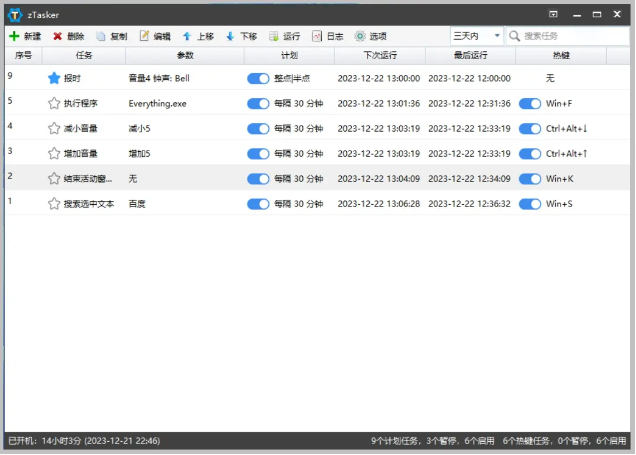
Task: Sort by 最后运行 column header
Action: 471,56
